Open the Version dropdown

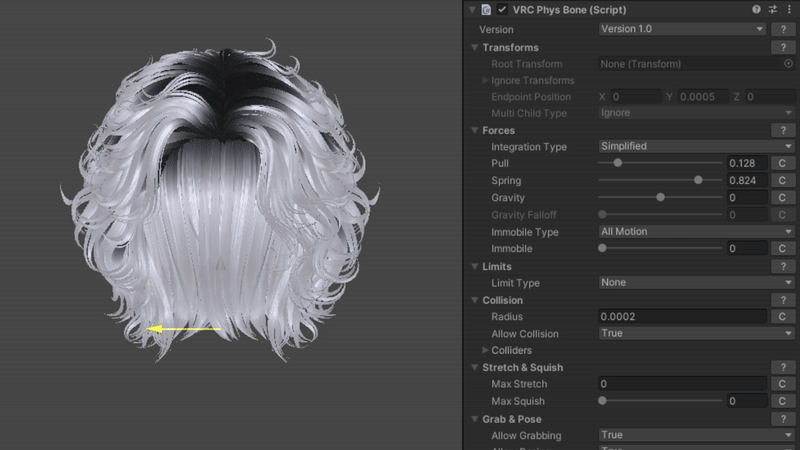(x=682, y=29)
